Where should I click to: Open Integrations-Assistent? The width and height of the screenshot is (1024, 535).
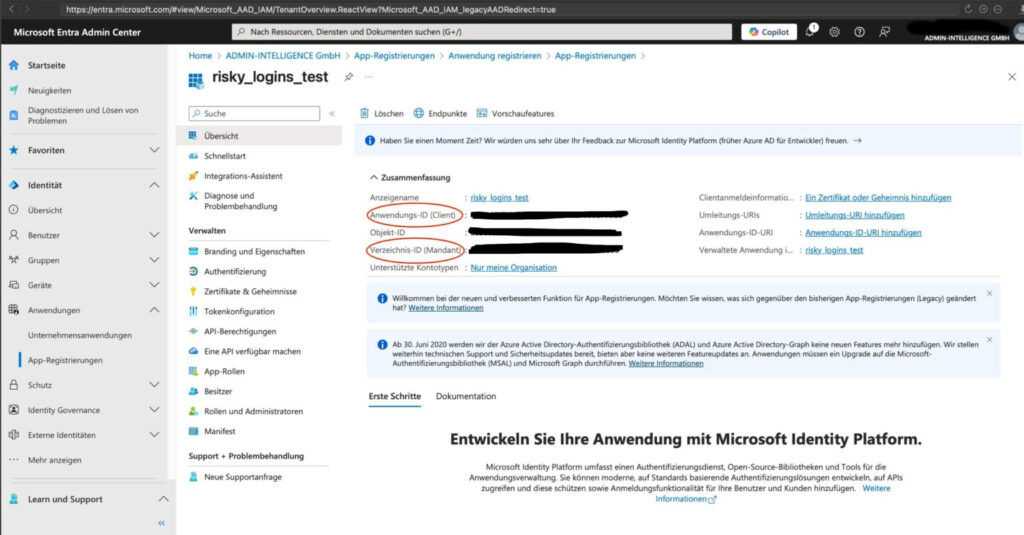tap(243, 176)
